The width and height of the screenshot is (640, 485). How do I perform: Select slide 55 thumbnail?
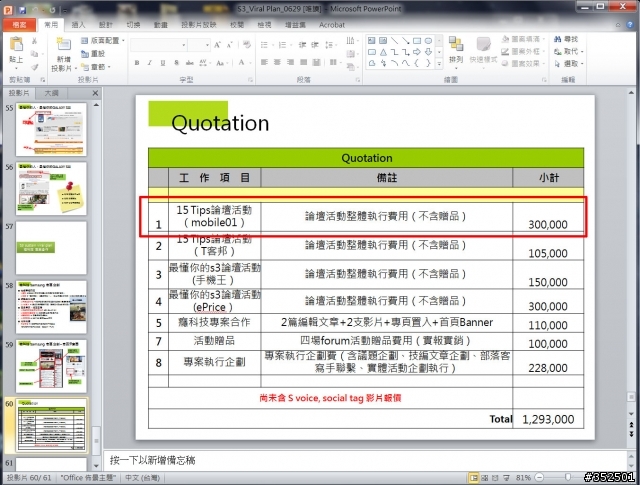tap(51, 129)
